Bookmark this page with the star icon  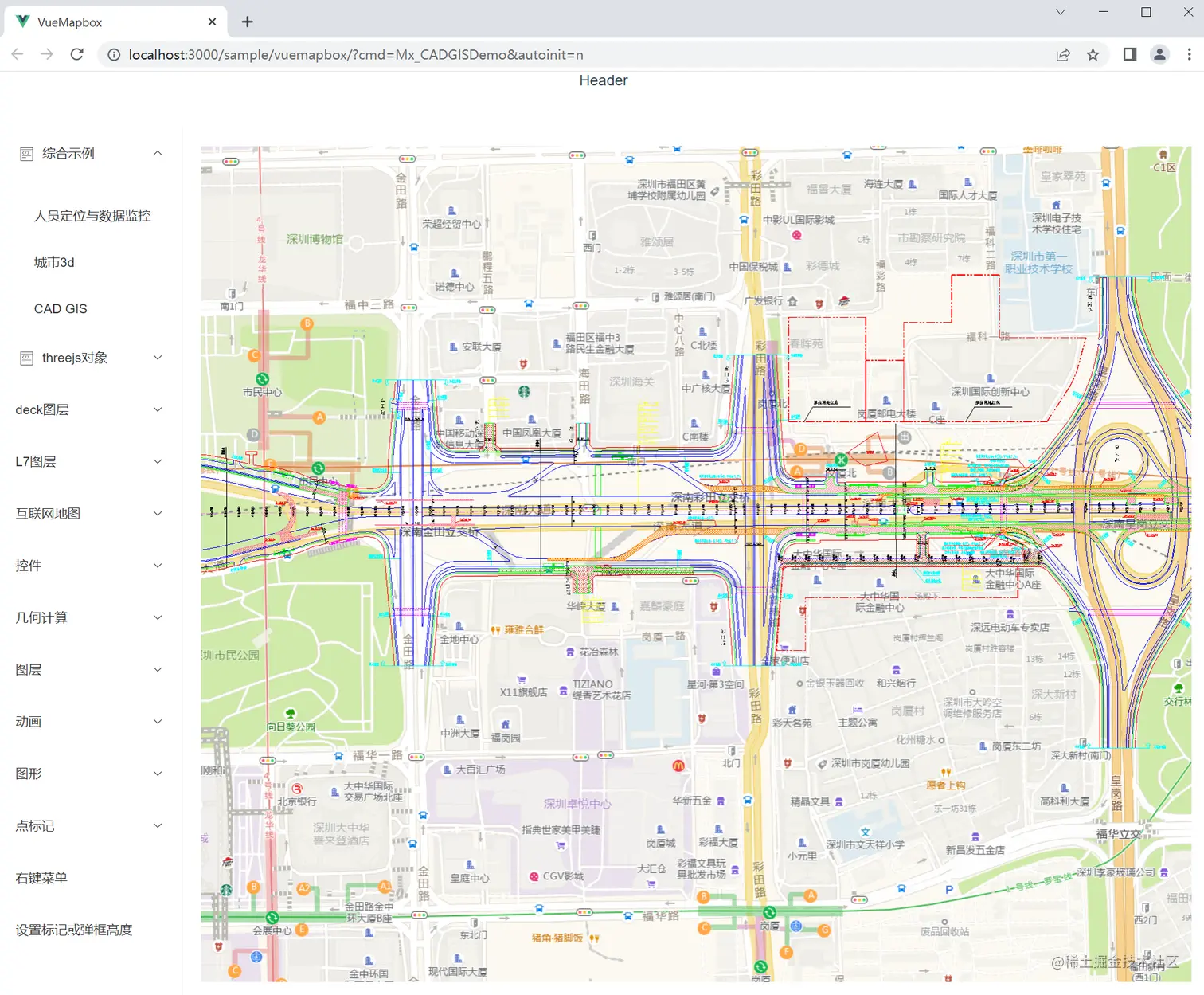1093,54
